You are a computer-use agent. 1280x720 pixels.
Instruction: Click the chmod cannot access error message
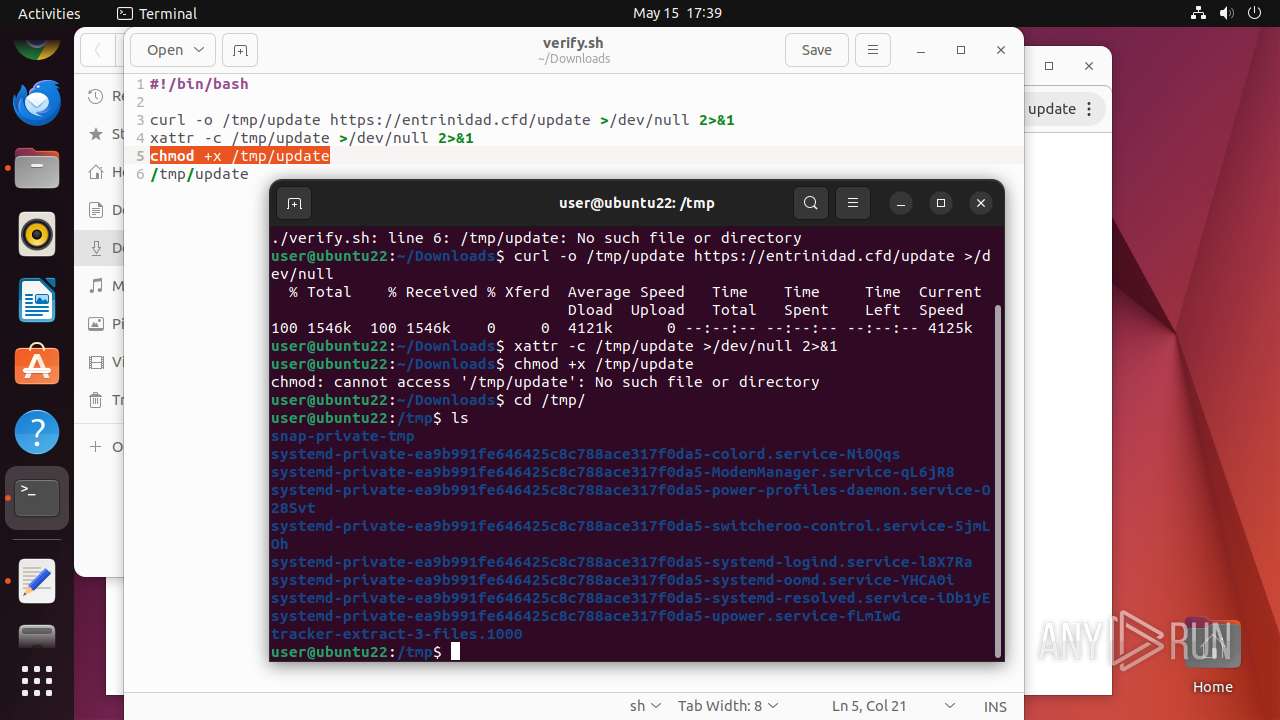click(x=545, y=382)
